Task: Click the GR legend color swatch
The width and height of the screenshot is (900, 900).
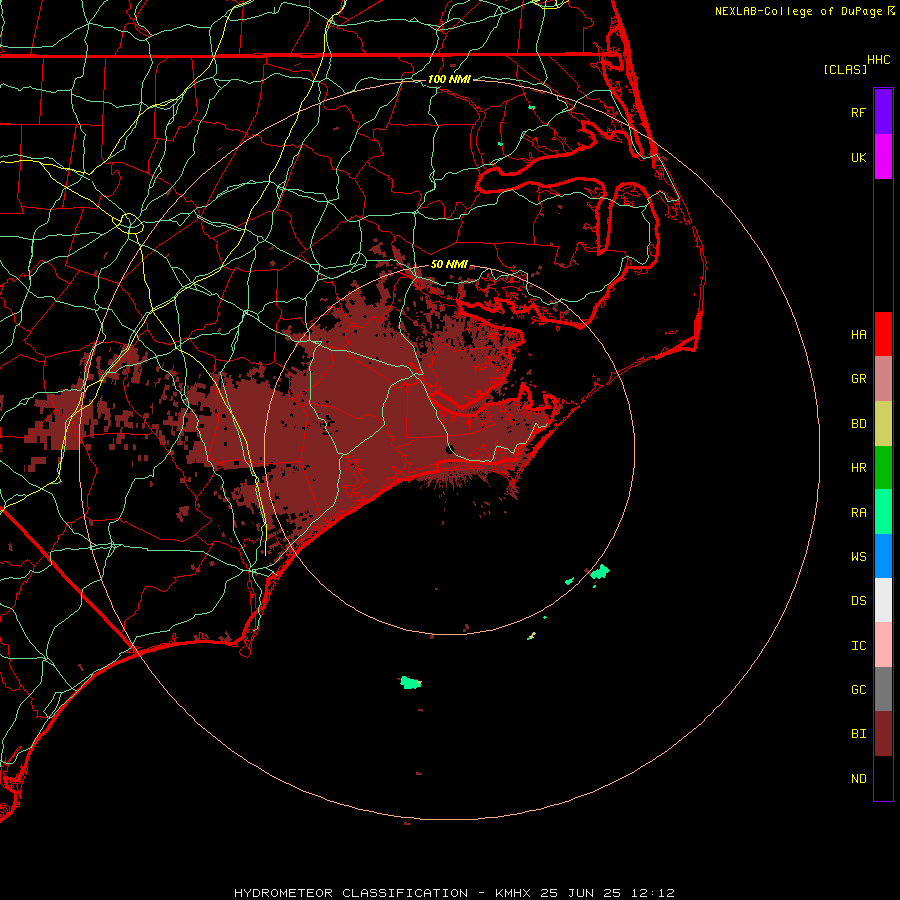Action: (883, 378)
